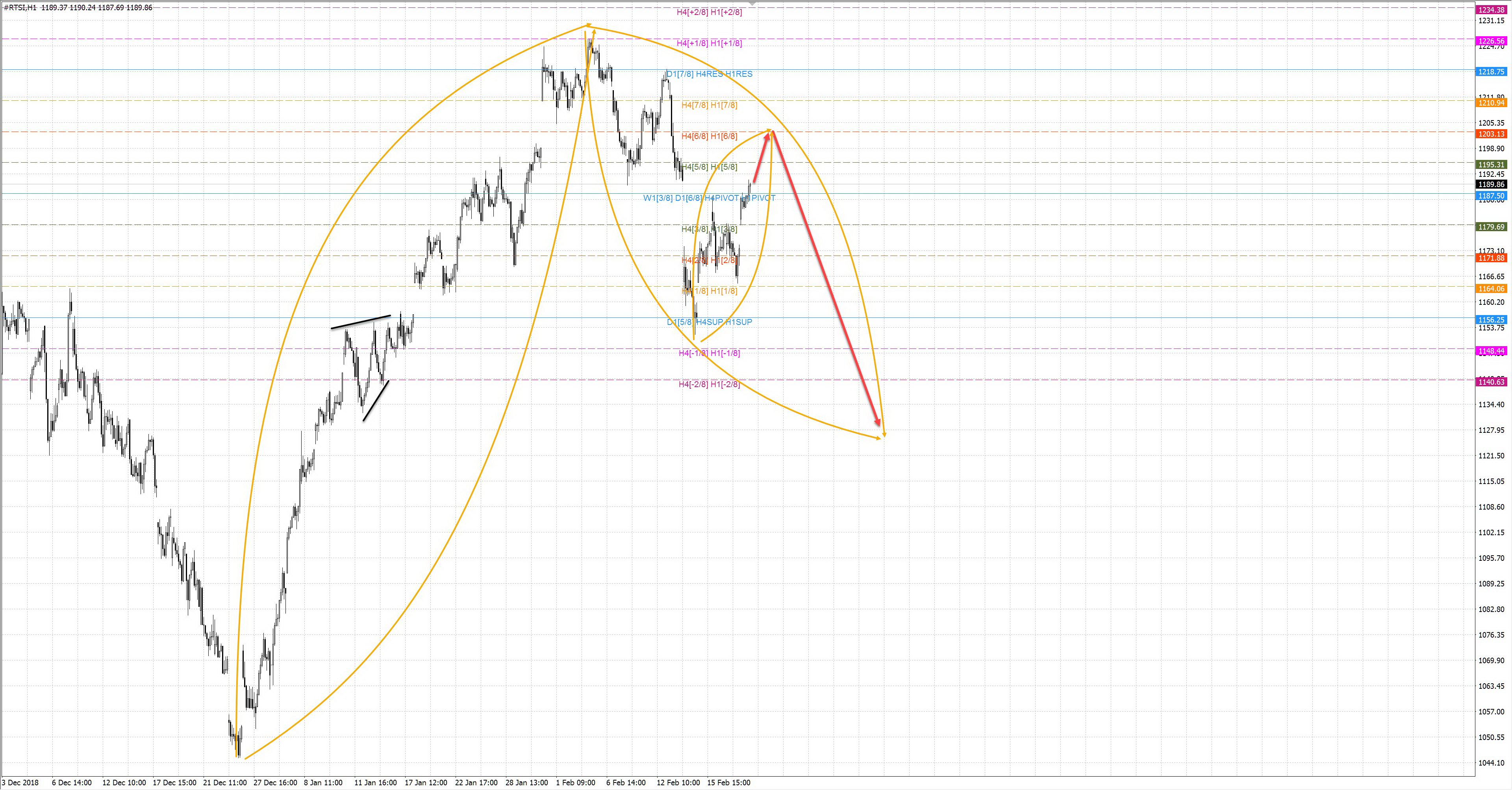The image size is (1512, 790).
Task: Click the orange 1164.06 price tag
Action: pyautogui.click(x=1492, y=289)
